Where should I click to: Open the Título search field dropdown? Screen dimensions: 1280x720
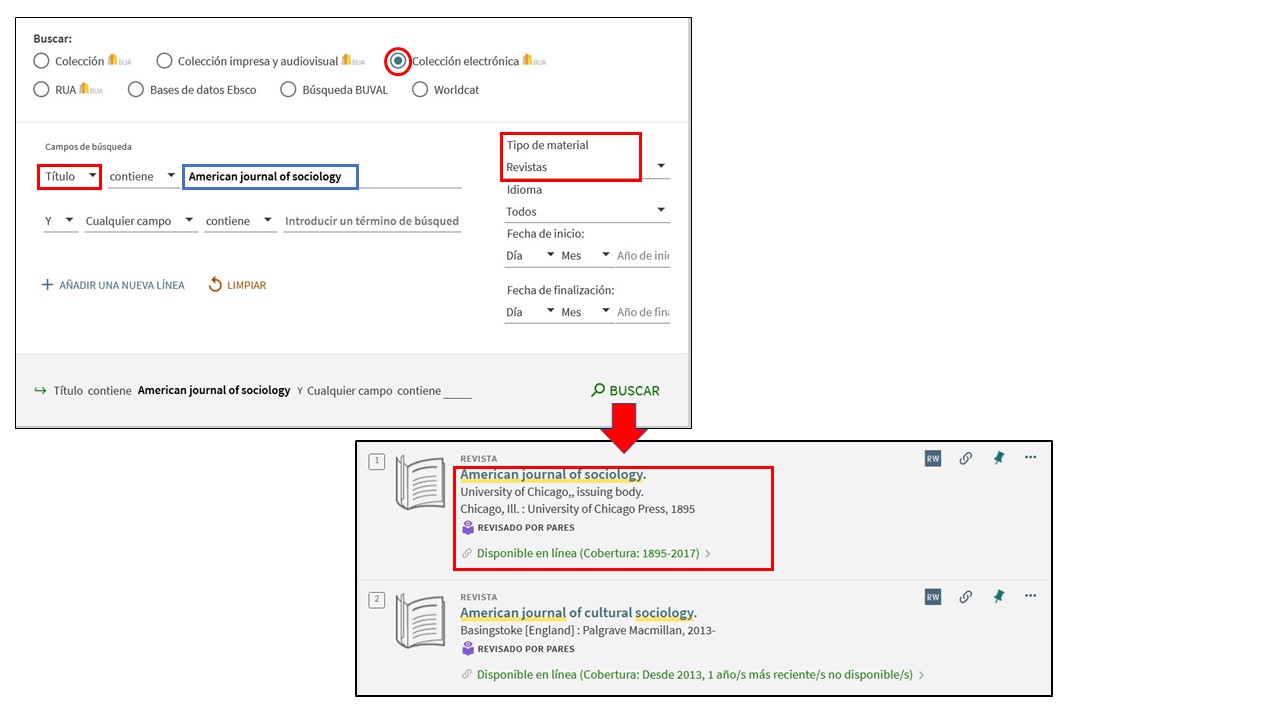(70, 176)
